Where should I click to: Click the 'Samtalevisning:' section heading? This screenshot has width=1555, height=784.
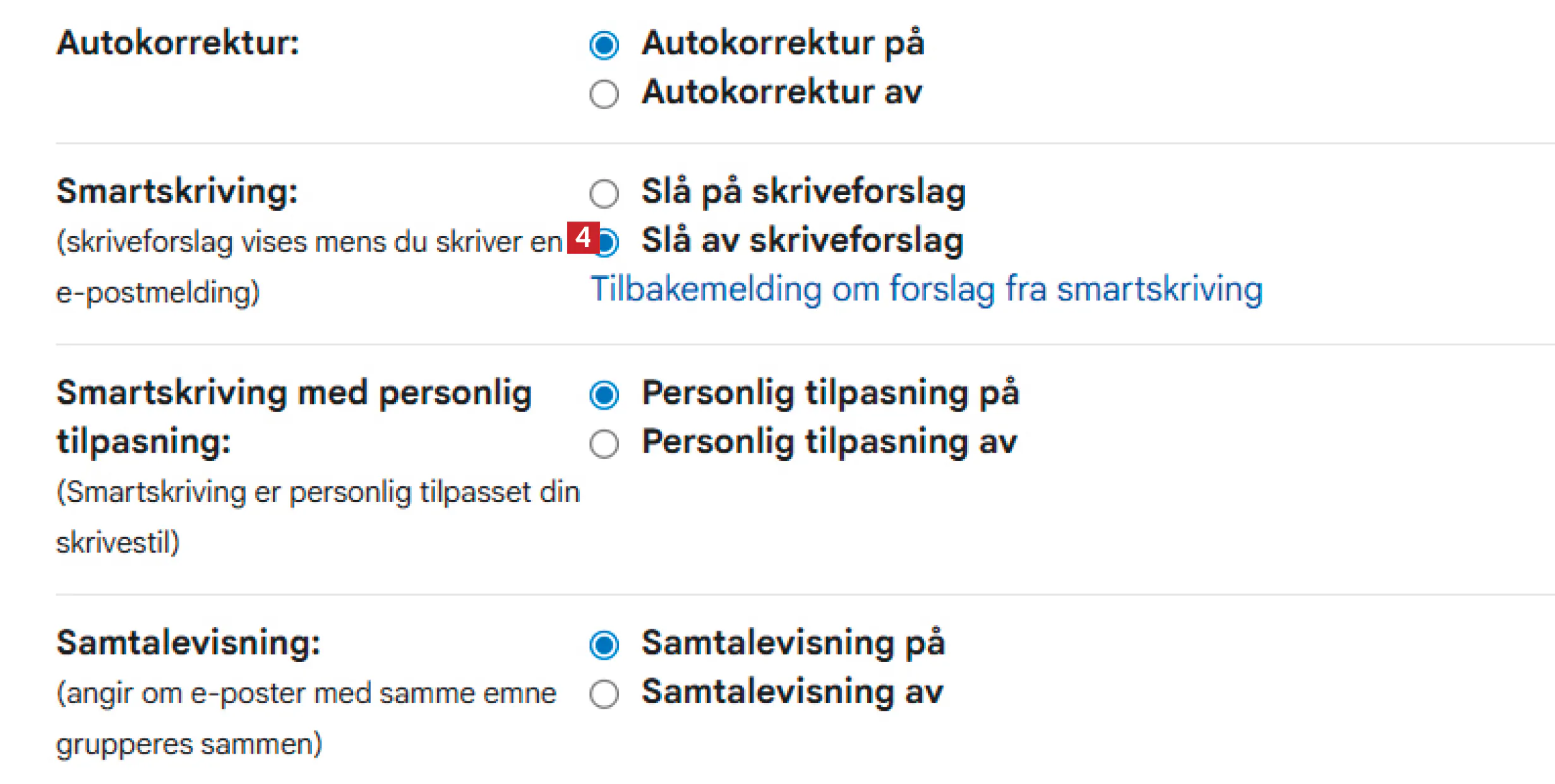(188, 643)
